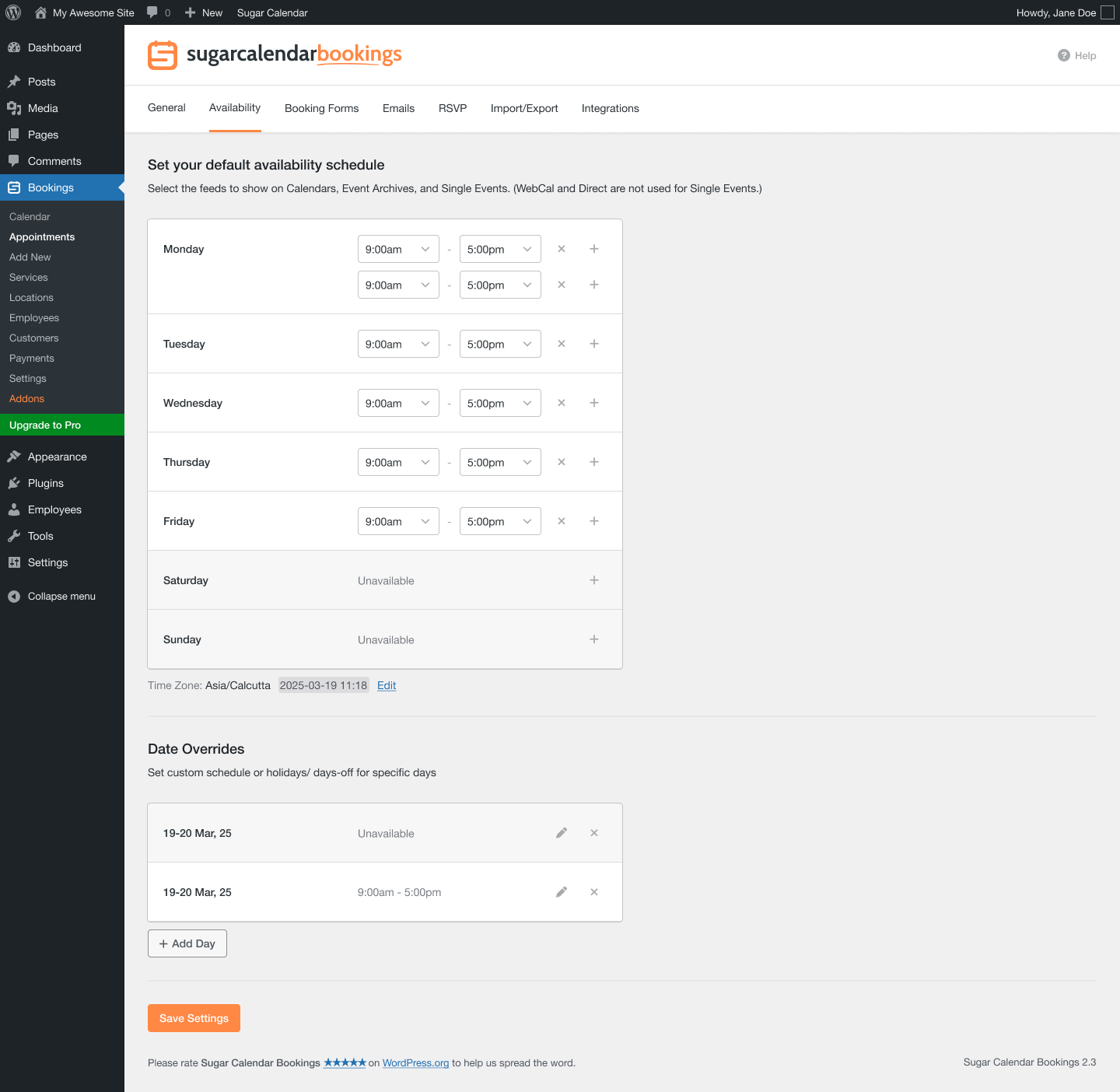Add another time slot to Tuesday
Screen dimensions: 1120x1092
point(594,344)
